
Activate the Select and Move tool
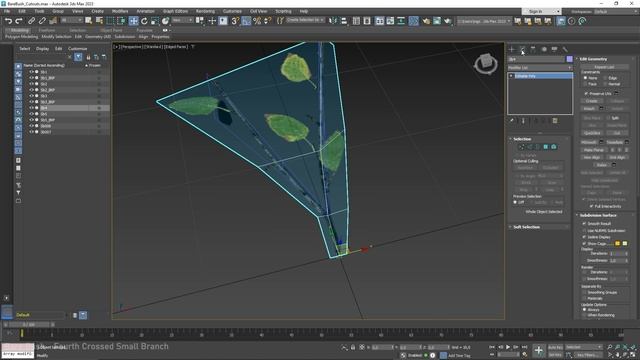point(133,21)
